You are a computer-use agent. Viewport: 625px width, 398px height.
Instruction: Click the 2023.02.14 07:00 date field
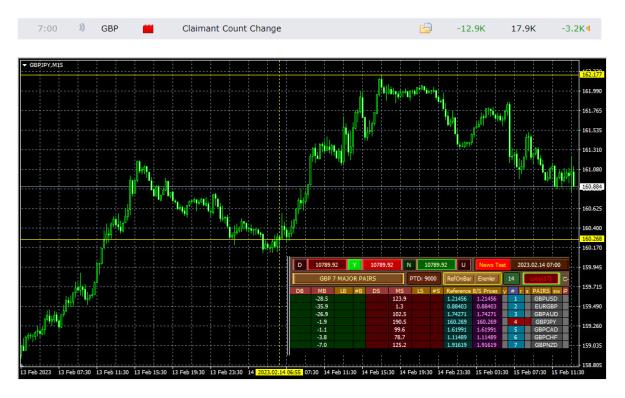click(x=539, y=265)
